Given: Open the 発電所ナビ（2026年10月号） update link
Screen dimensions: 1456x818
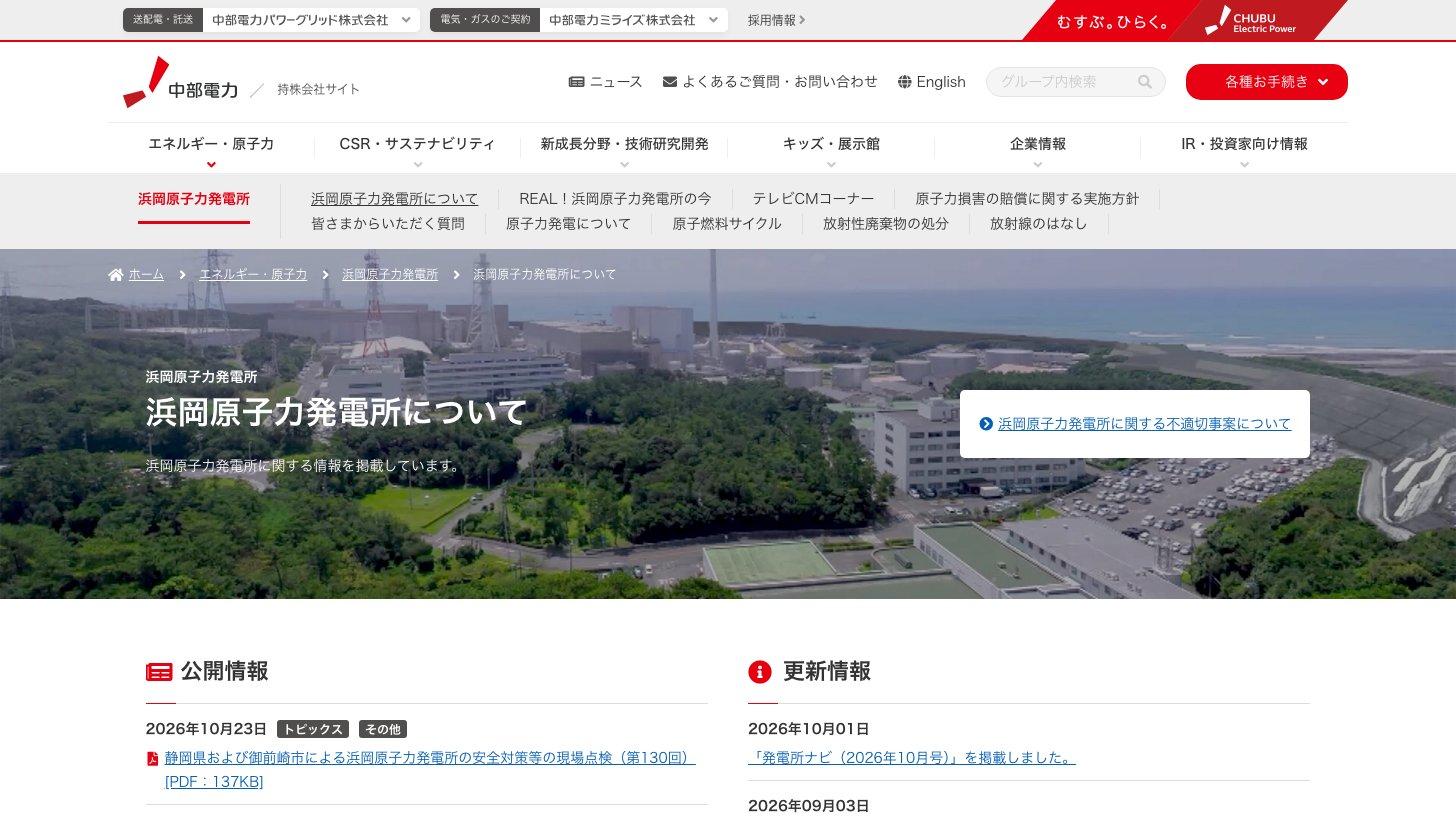Looking at the screenshot, I should 912,758.
